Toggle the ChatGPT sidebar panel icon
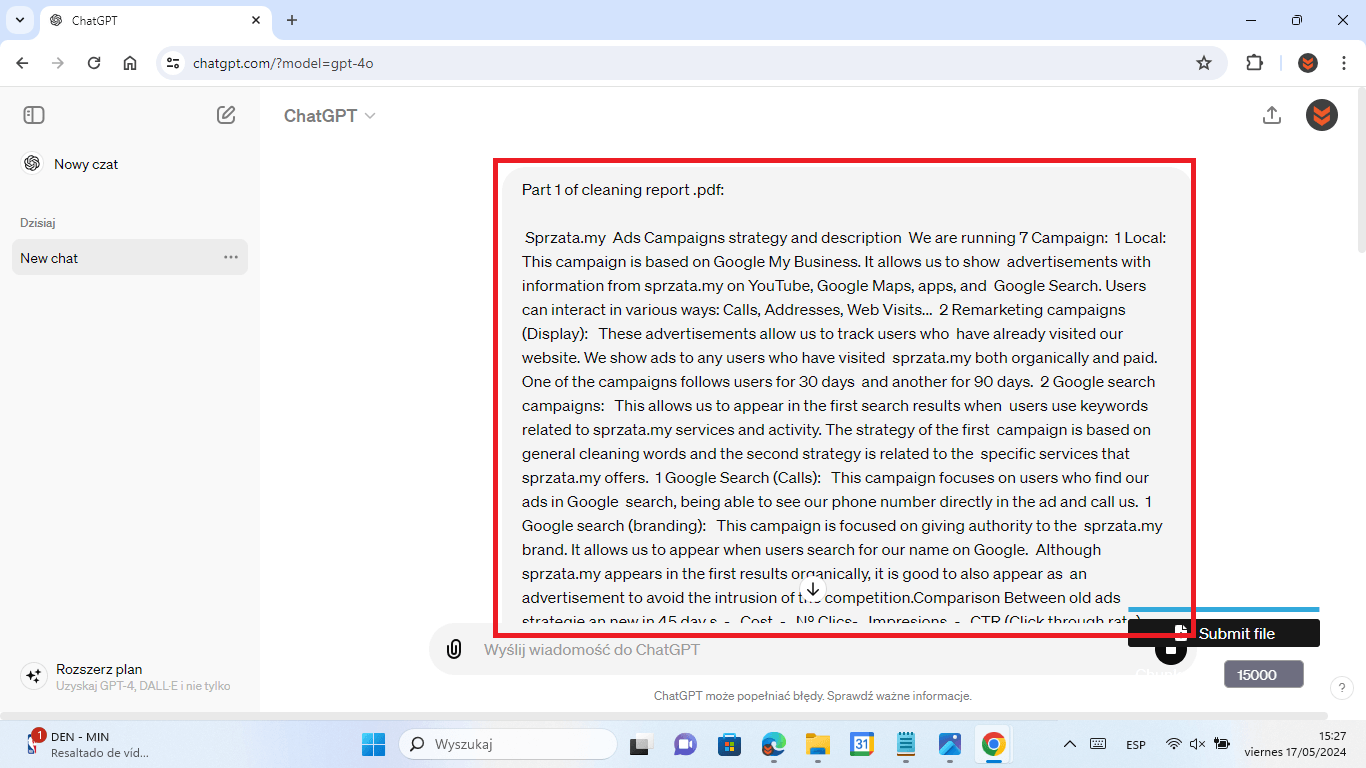 [34, 115]
